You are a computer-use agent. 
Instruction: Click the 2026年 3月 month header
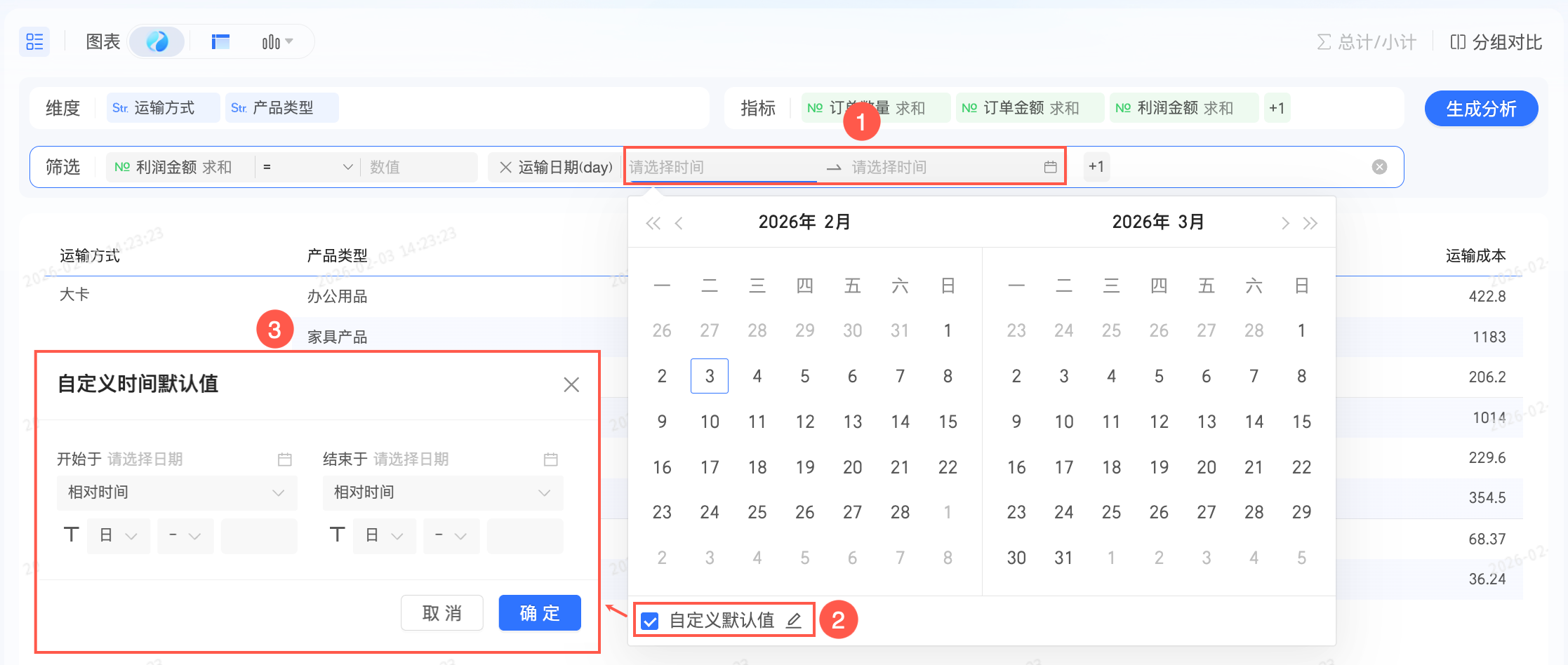click(x=1158, y=222)
